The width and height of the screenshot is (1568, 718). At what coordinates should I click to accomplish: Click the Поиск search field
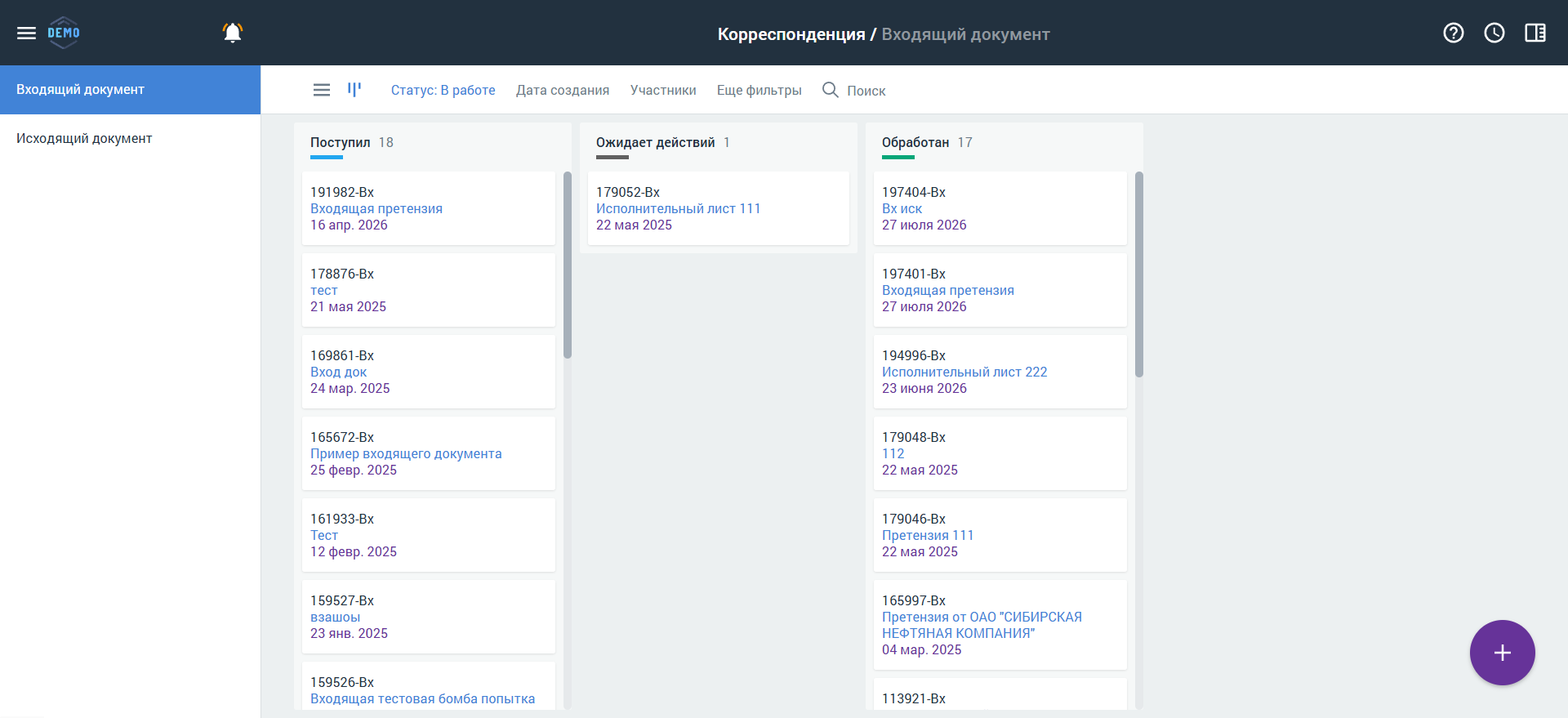point(866,91)
